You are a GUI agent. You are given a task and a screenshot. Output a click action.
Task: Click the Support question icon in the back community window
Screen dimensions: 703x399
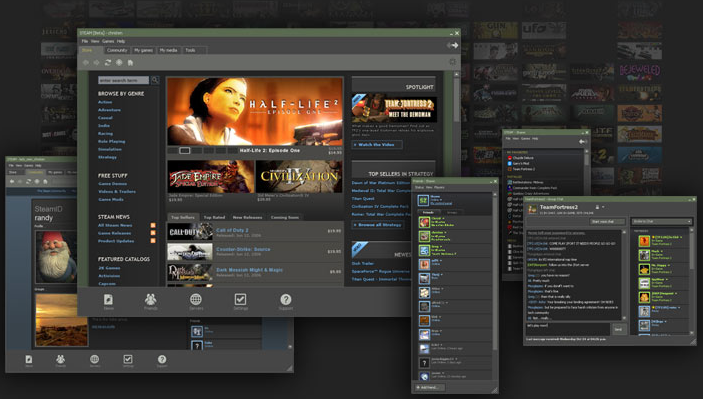[162, 360]
